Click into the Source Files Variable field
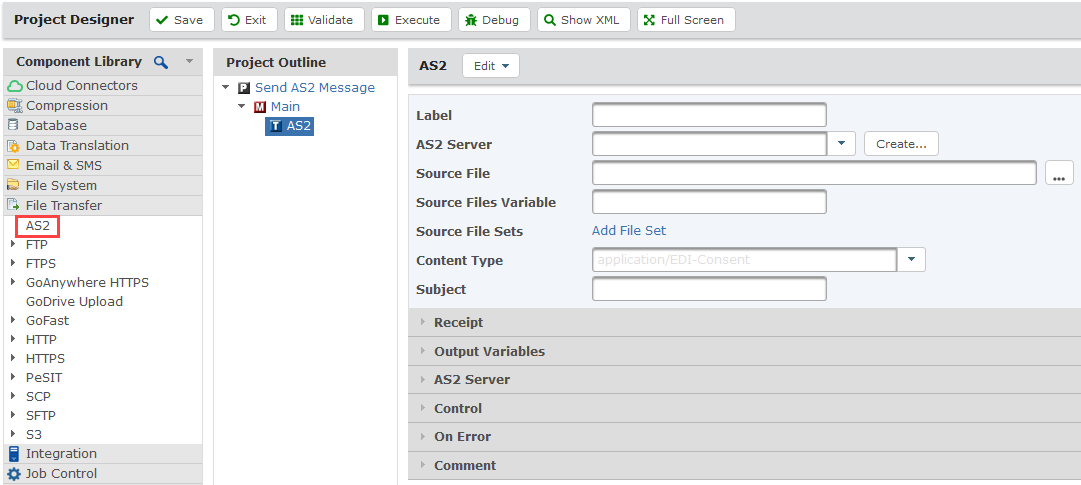Screen dimensions: 1081x485 click(x=709, y=202)
